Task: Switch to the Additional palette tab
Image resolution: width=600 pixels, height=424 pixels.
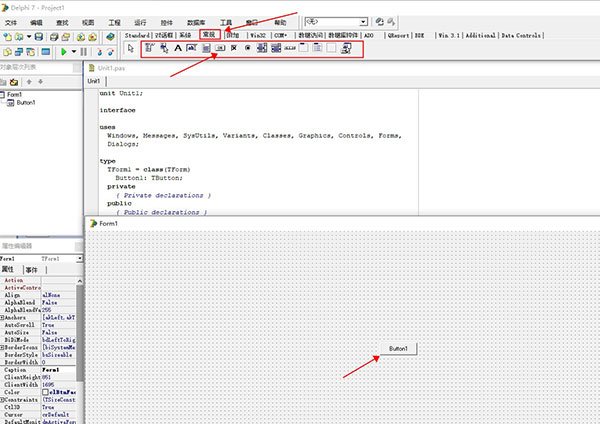Action: coord(480,35)
